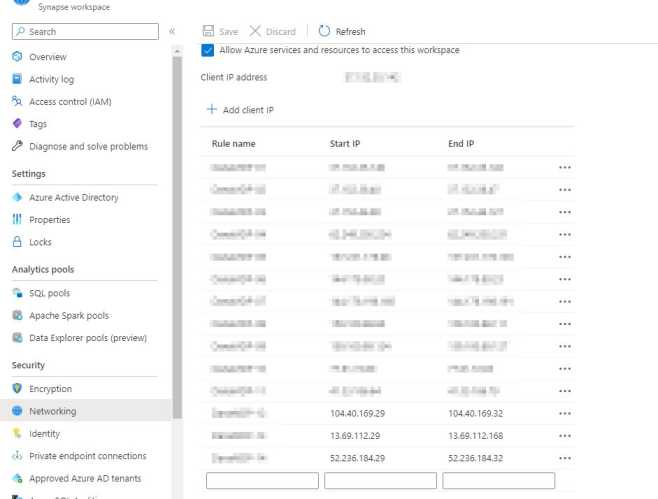658x499 pixels.
Task: Click the Discard X icon
Action: pos(255,31)
